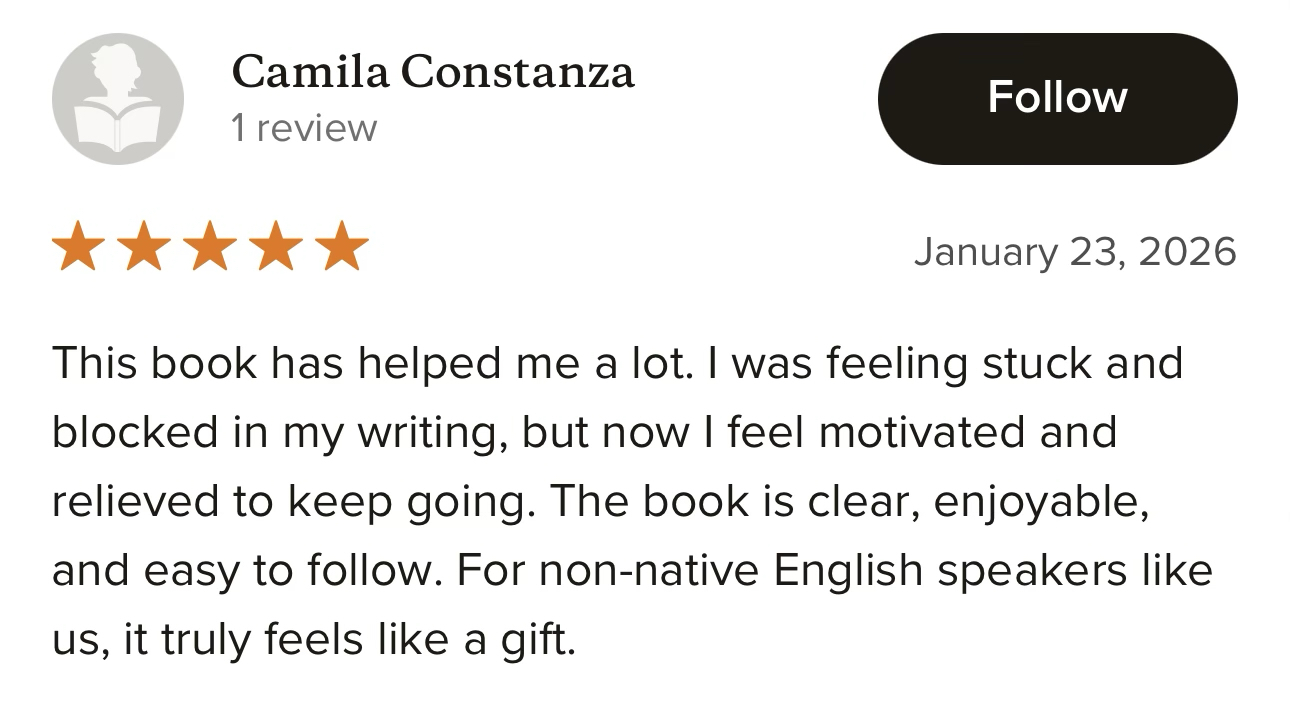Click the fifth rating star
Image resolution: width=1290 pixels, height=728 pixels.
[x=342, y=247]
